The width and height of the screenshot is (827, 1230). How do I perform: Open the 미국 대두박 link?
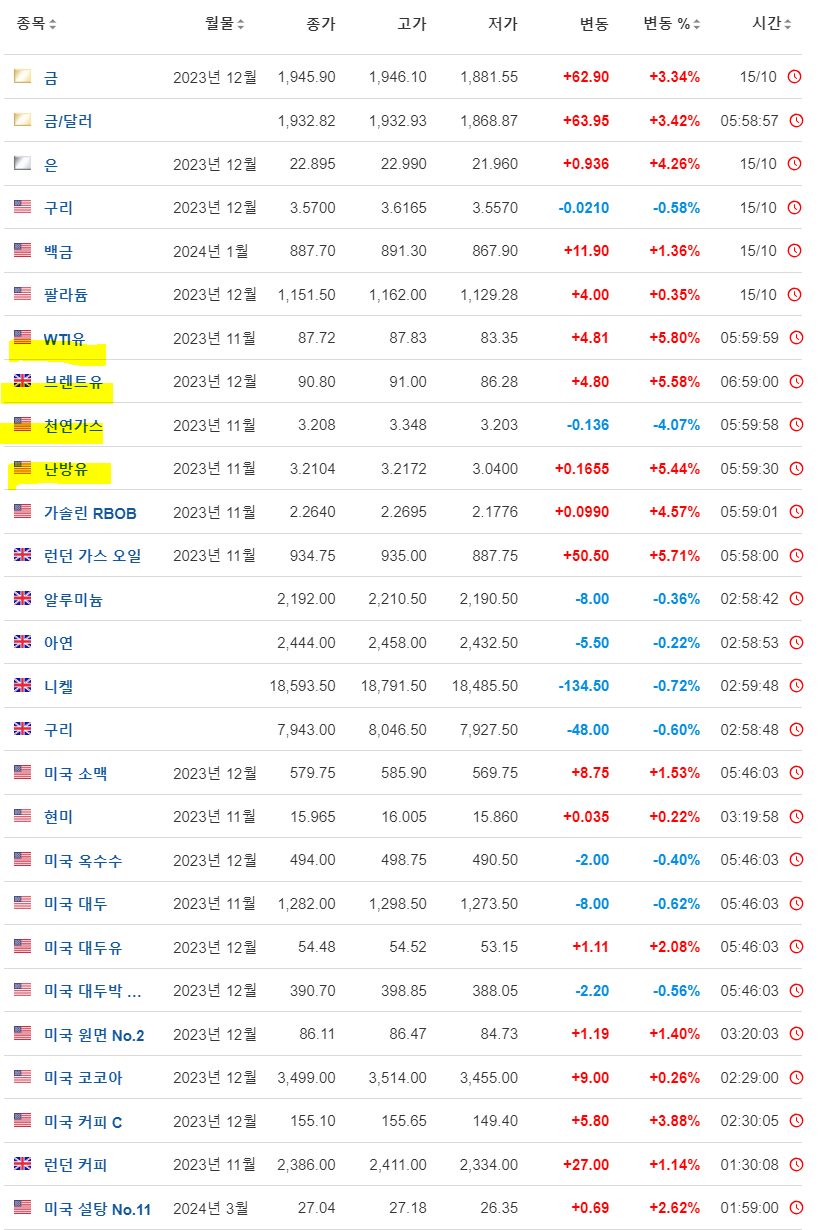pyautogui.click(x=93, y=991)
